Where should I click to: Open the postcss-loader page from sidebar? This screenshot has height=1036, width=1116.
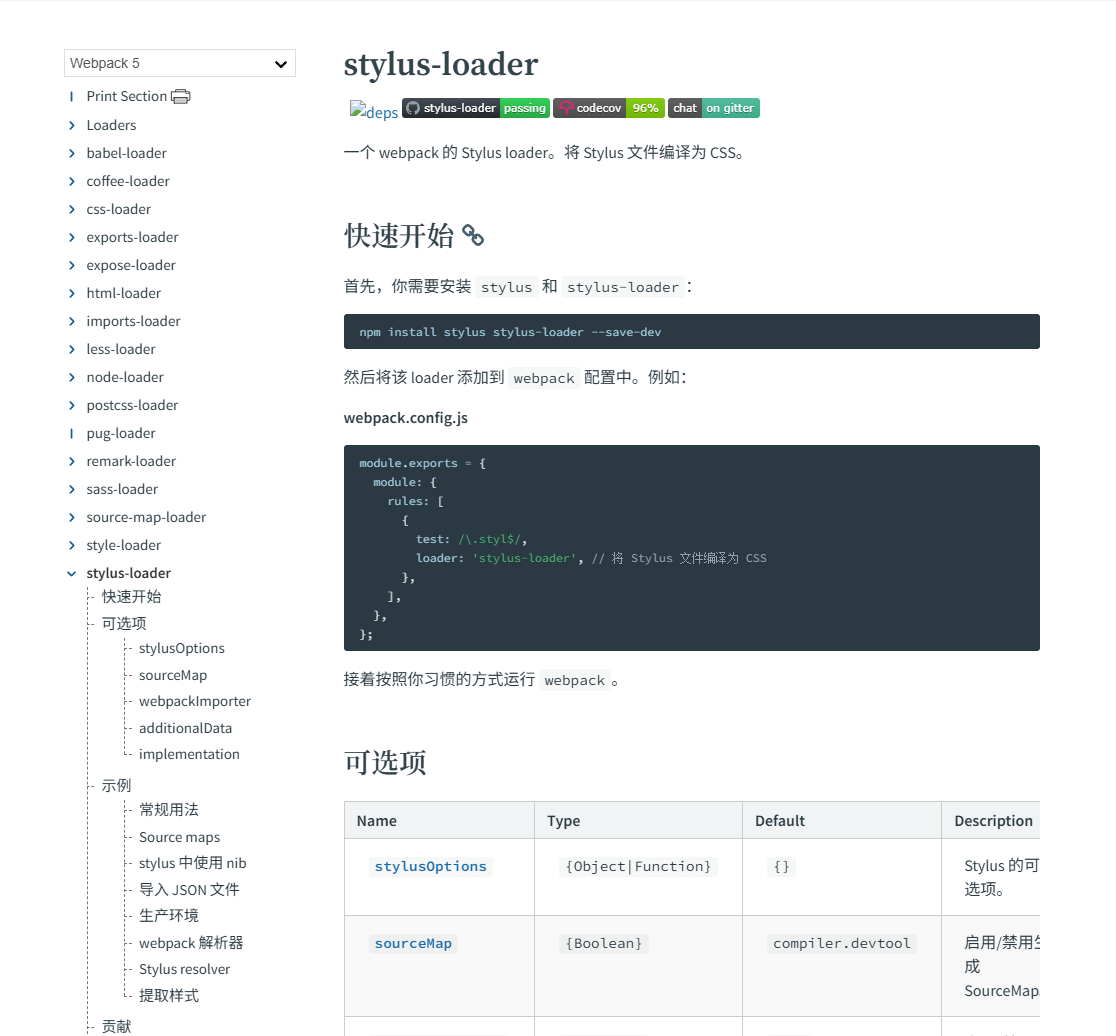coord(132,405)
